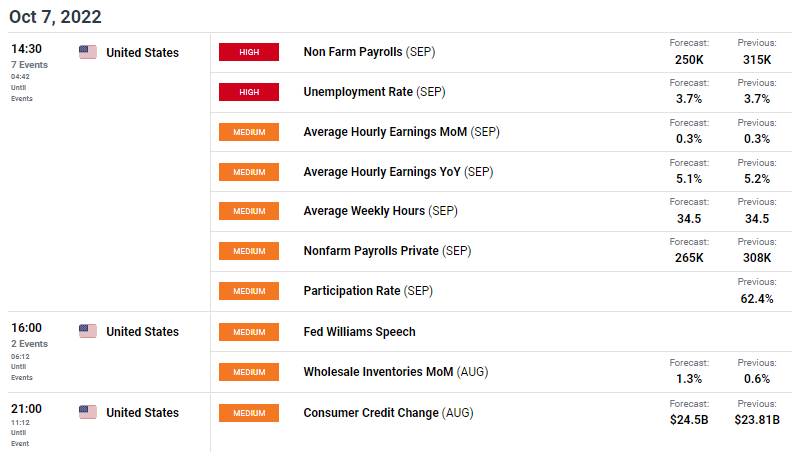Click the US flag icon at 16:00
This screenshot has height=455, width=792.
click(x=88, y=331)
